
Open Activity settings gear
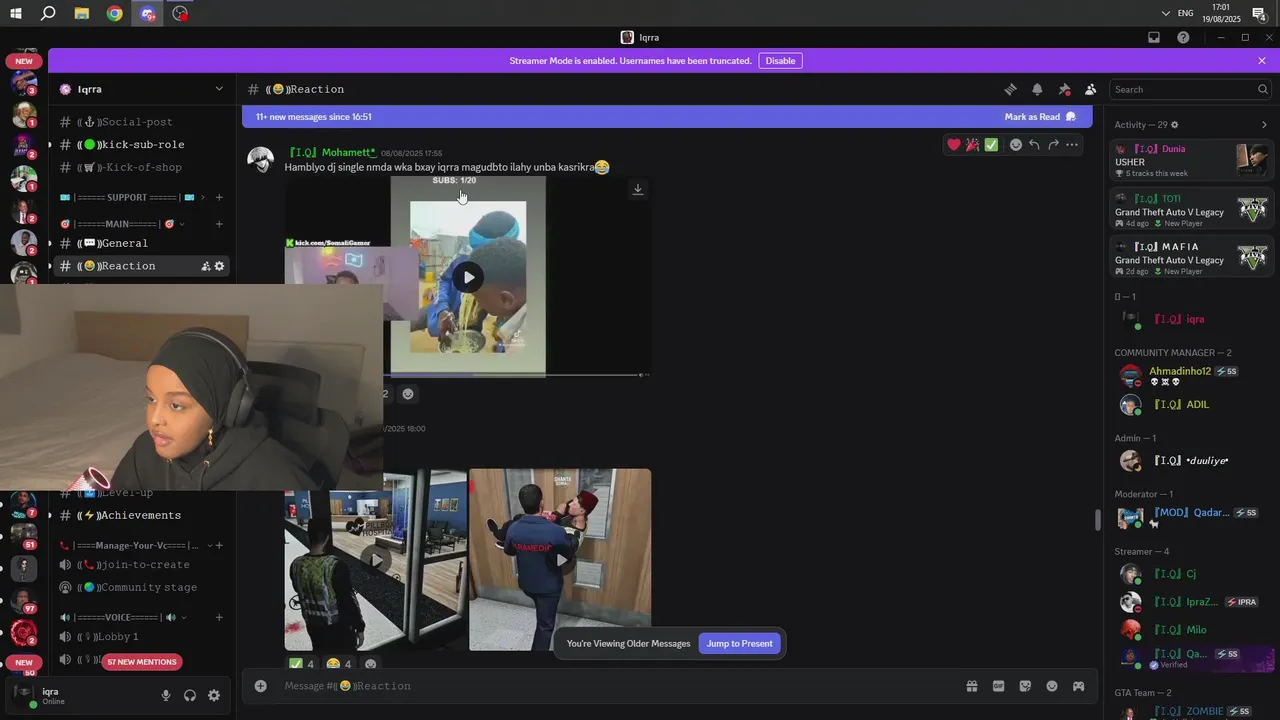tap(1175, 125)
